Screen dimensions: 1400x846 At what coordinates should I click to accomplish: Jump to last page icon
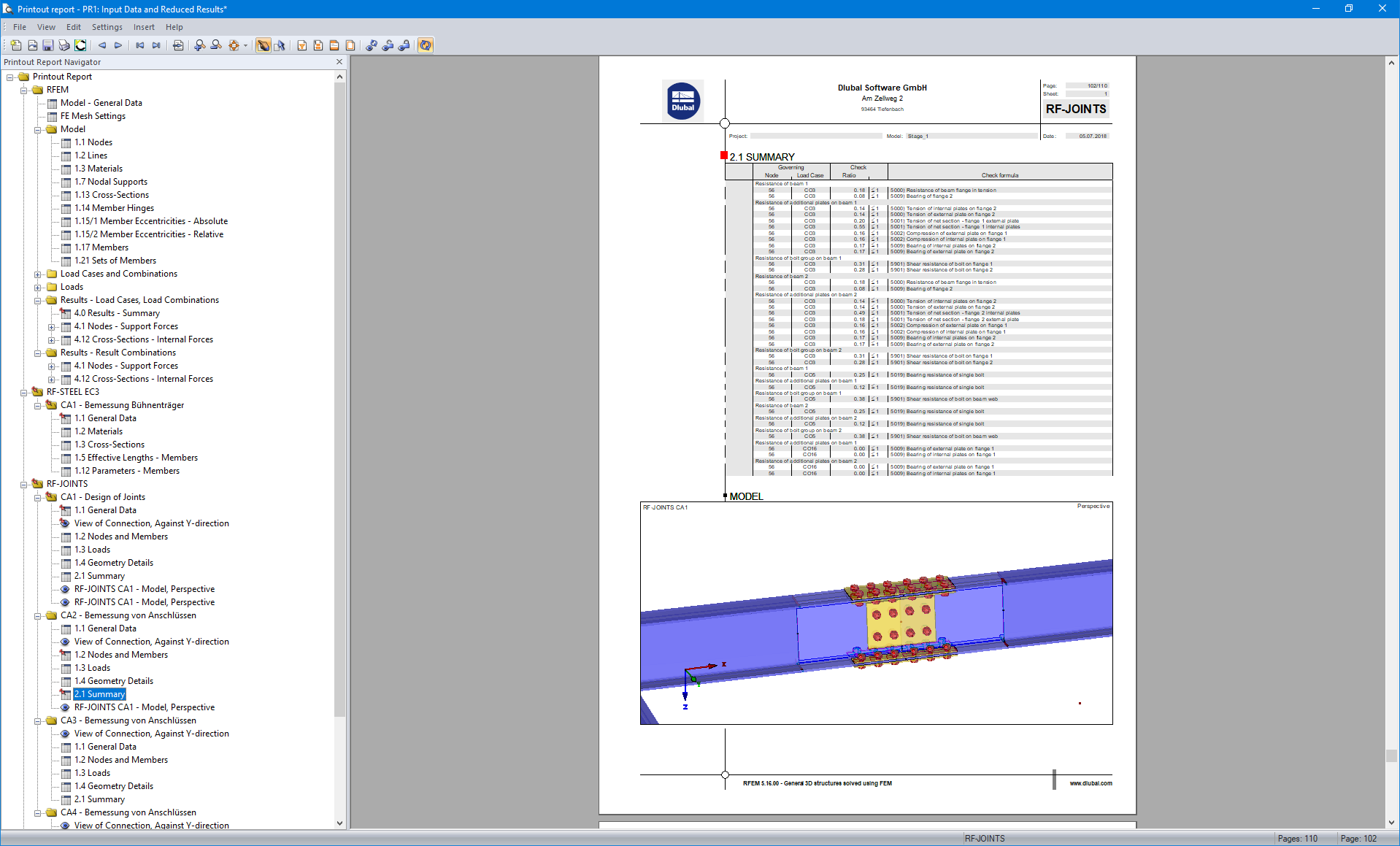click(x=156, y=45)
